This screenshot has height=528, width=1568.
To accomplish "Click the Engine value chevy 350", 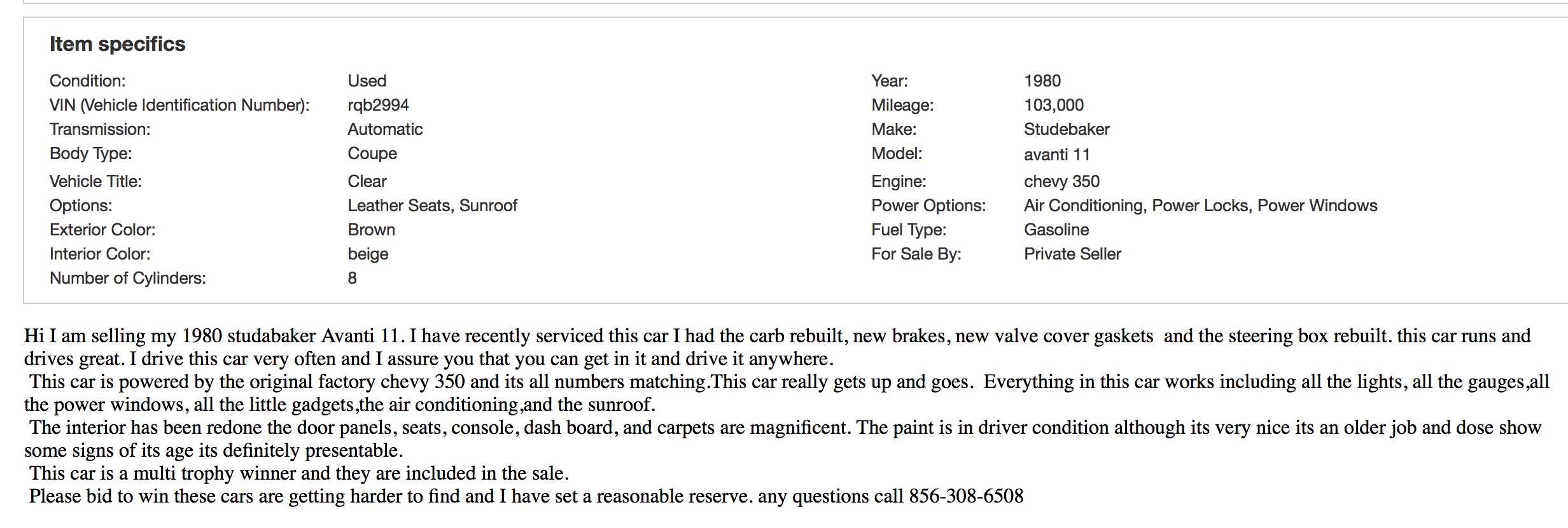I will coord(1061,181).
